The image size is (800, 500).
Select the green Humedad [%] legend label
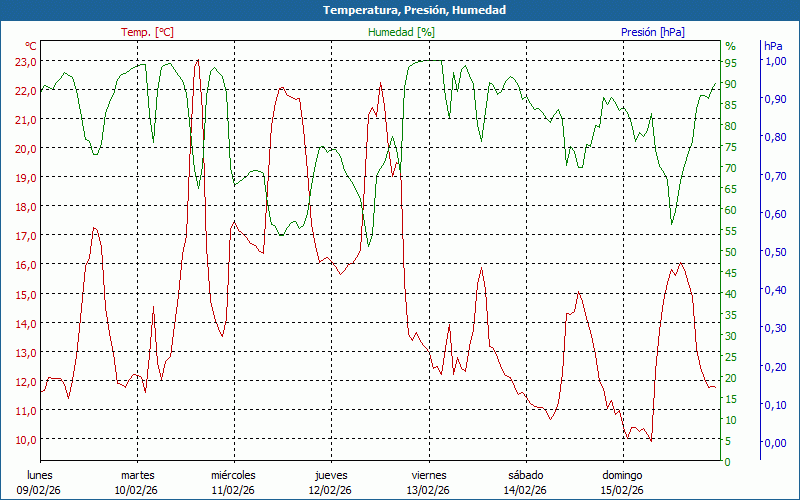click(401, 32)
